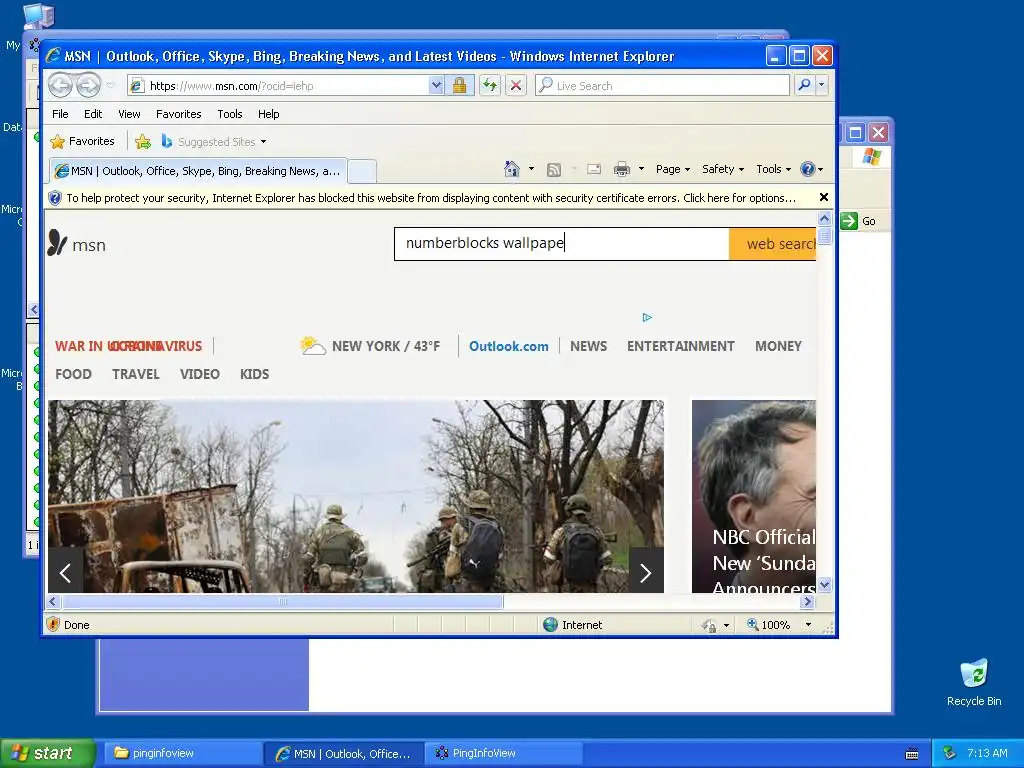Click the vertical scrollbar up arrow
The height and width of the screenshot is (768, 1024).
coord(825,219)
